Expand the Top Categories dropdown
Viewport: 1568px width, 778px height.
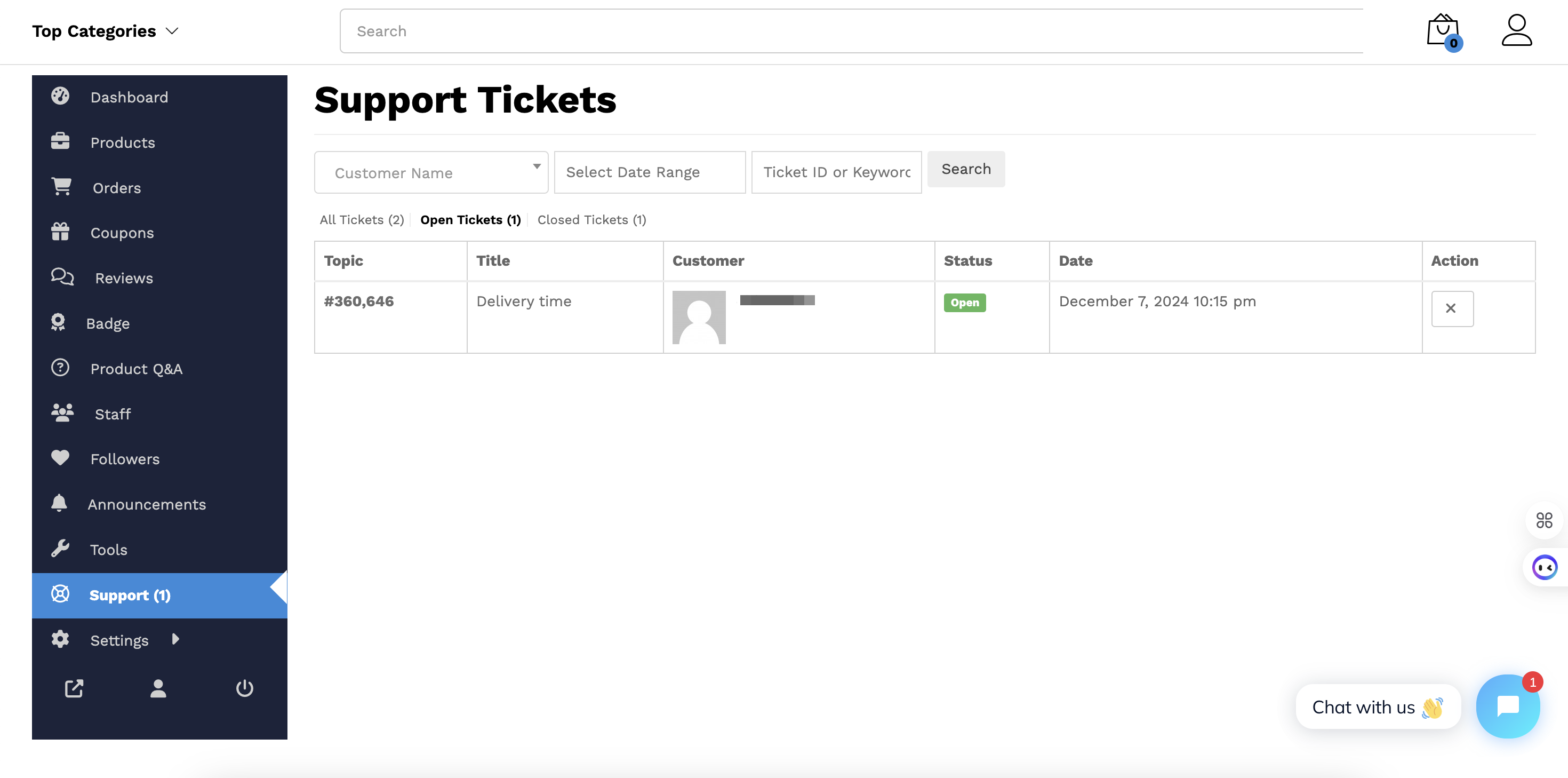(105, 31)
